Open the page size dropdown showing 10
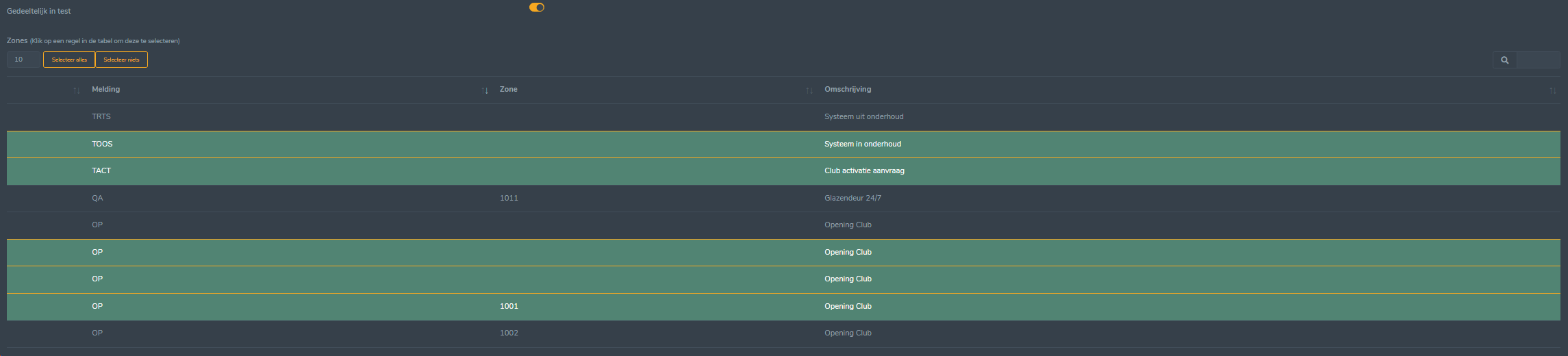 tap(24, 60)
